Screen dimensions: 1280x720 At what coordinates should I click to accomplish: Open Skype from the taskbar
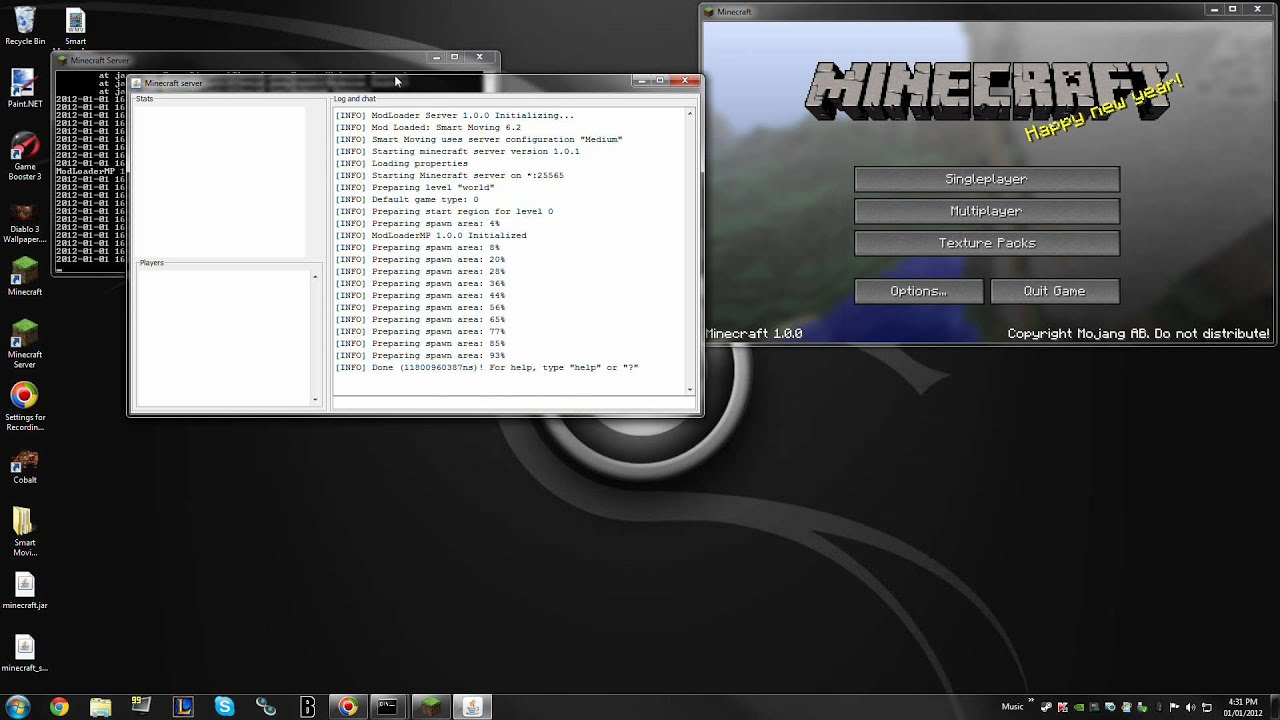[x=224, y=707]
